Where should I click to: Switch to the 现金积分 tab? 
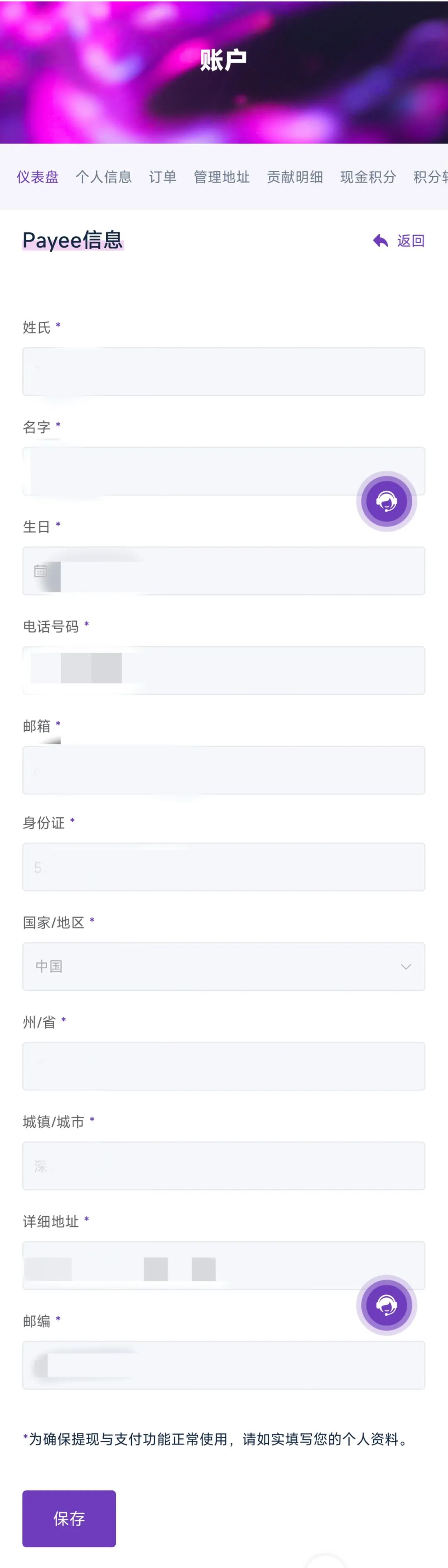tap(368, 177)
